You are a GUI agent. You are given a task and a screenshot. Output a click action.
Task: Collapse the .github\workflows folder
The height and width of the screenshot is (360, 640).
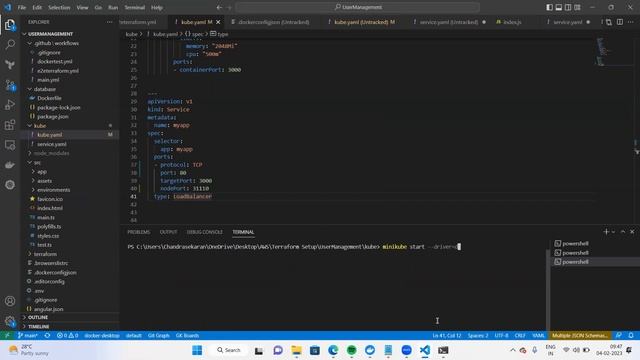56,43
